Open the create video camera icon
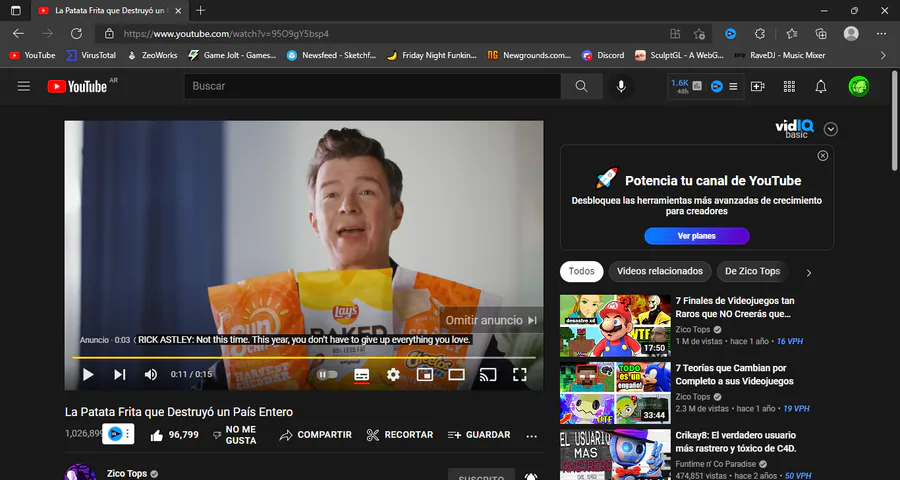 click(x=758, y=86)
